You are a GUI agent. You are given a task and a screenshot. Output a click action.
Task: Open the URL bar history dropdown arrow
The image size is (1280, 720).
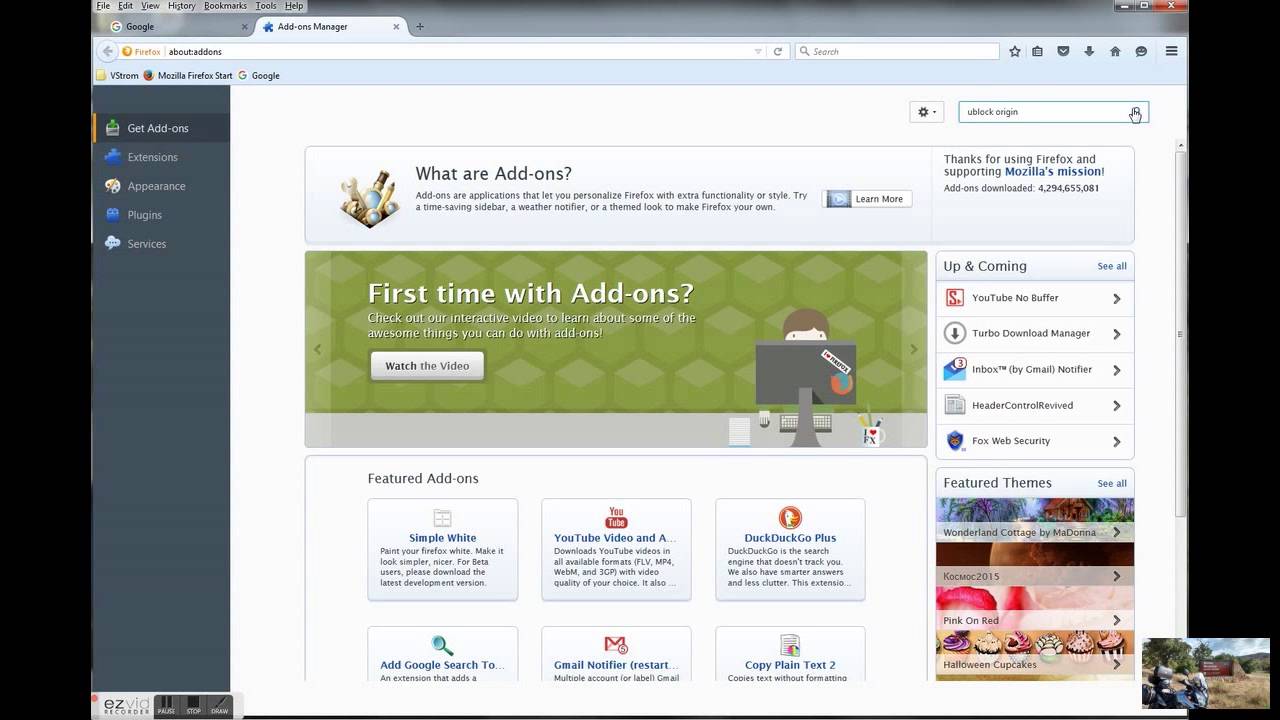[x=758, y=51]
